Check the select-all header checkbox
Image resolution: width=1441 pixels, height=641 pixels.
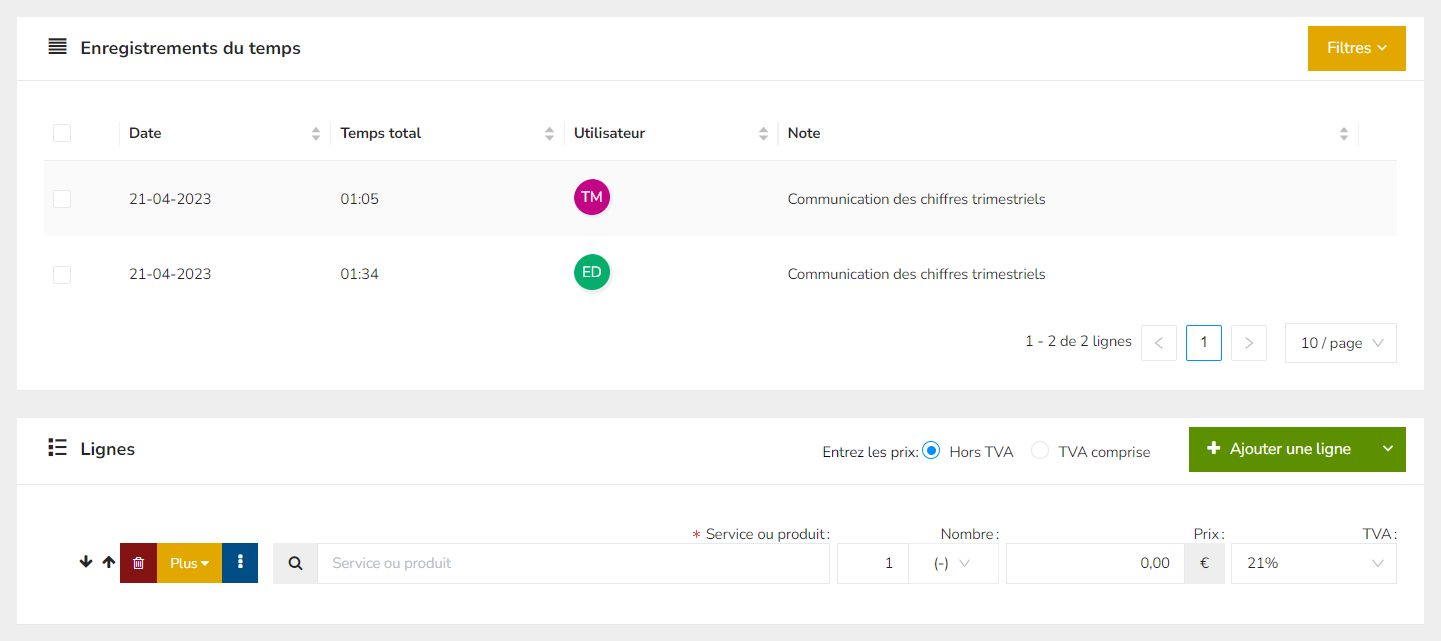click(x=62, y=133)
